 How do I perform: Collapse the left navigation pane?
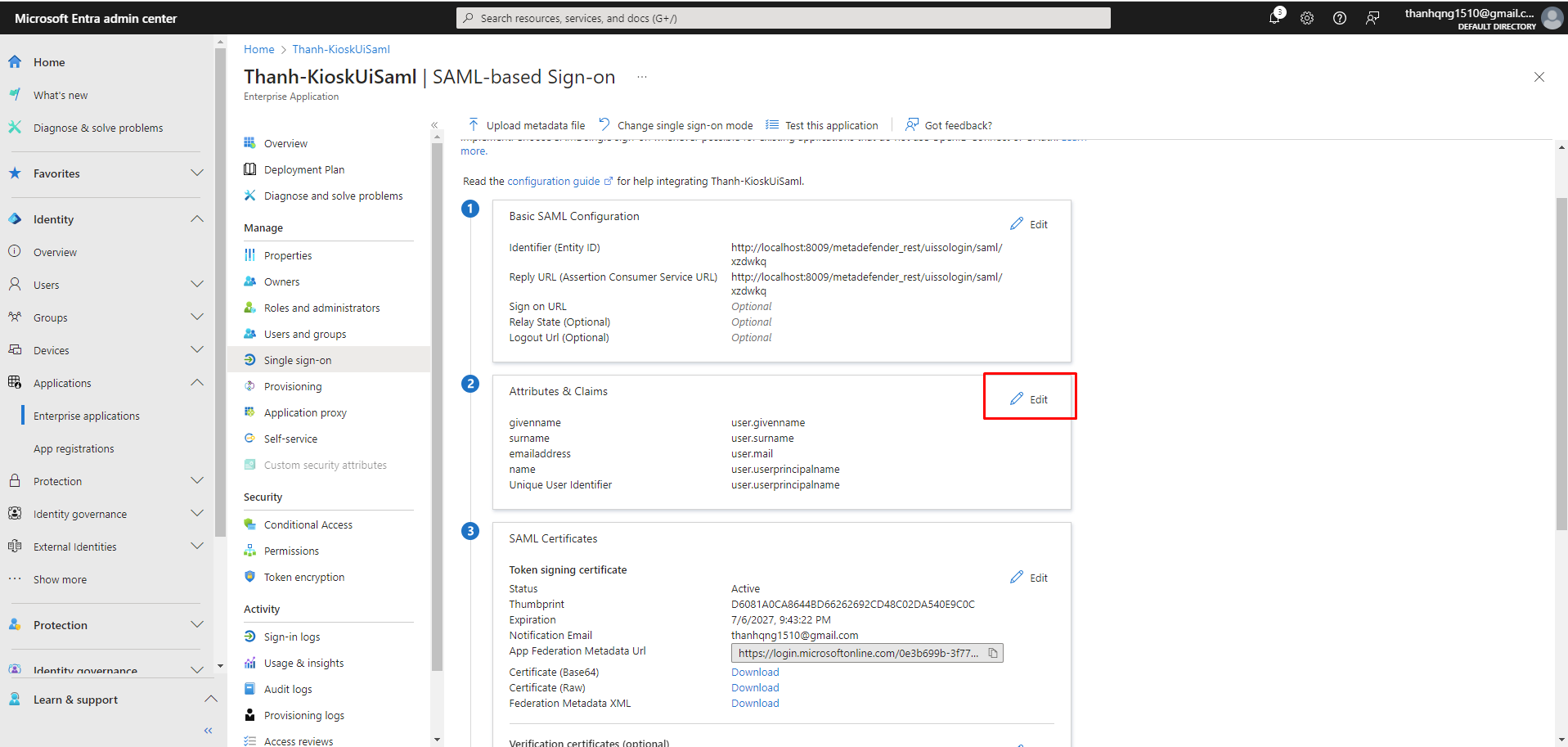coord(208,731)
